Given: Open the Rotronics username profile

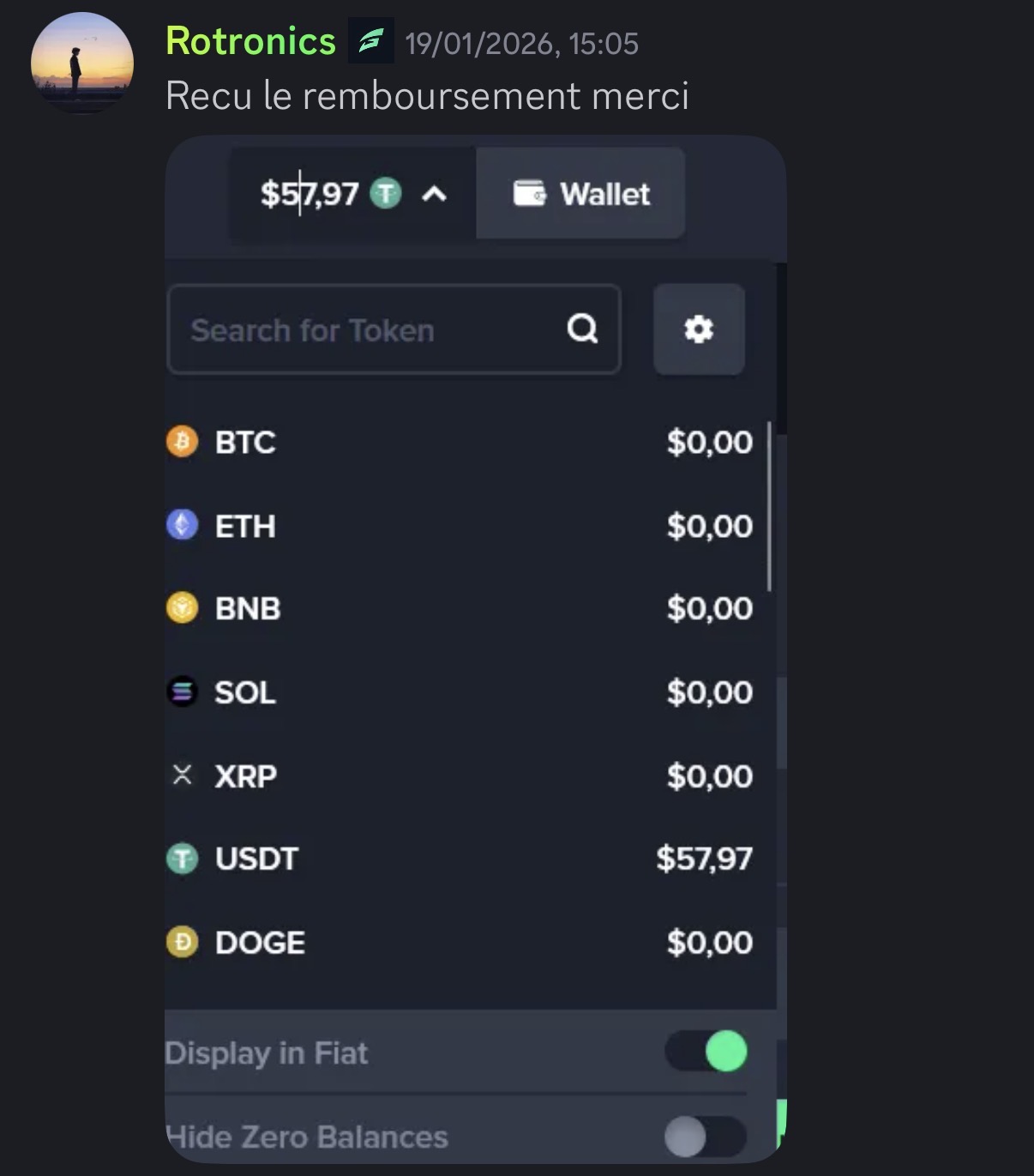Looking at the screenshot, I should point(250,41).
